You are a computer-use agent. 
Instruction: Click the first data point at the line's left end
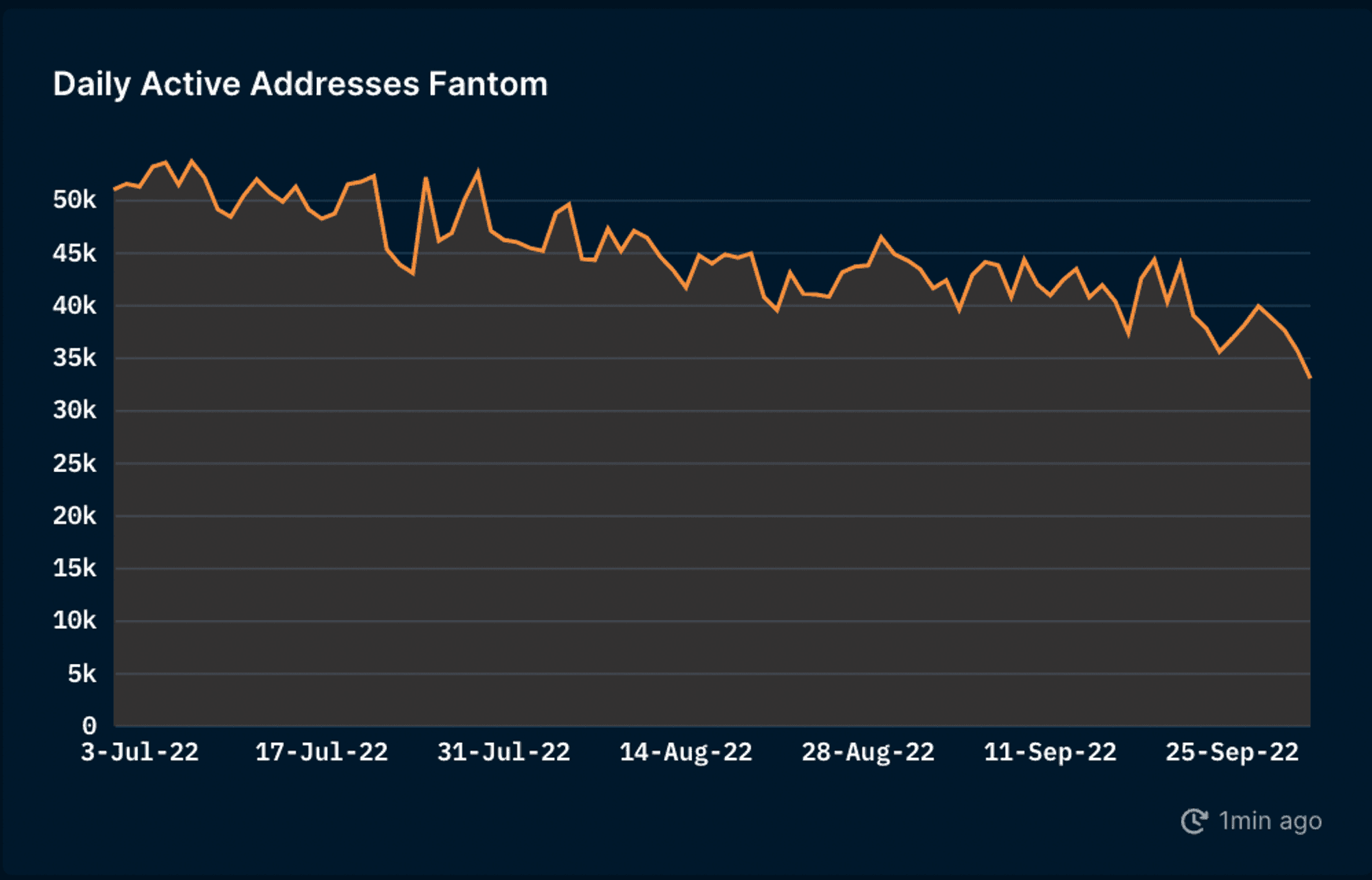[x=115, y=189]
